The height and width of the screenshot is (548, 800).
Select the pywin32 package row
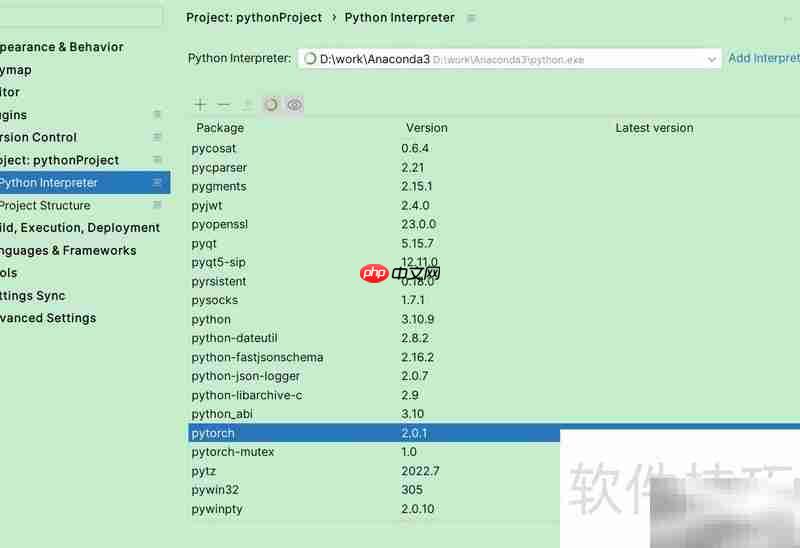pos(374,490)
